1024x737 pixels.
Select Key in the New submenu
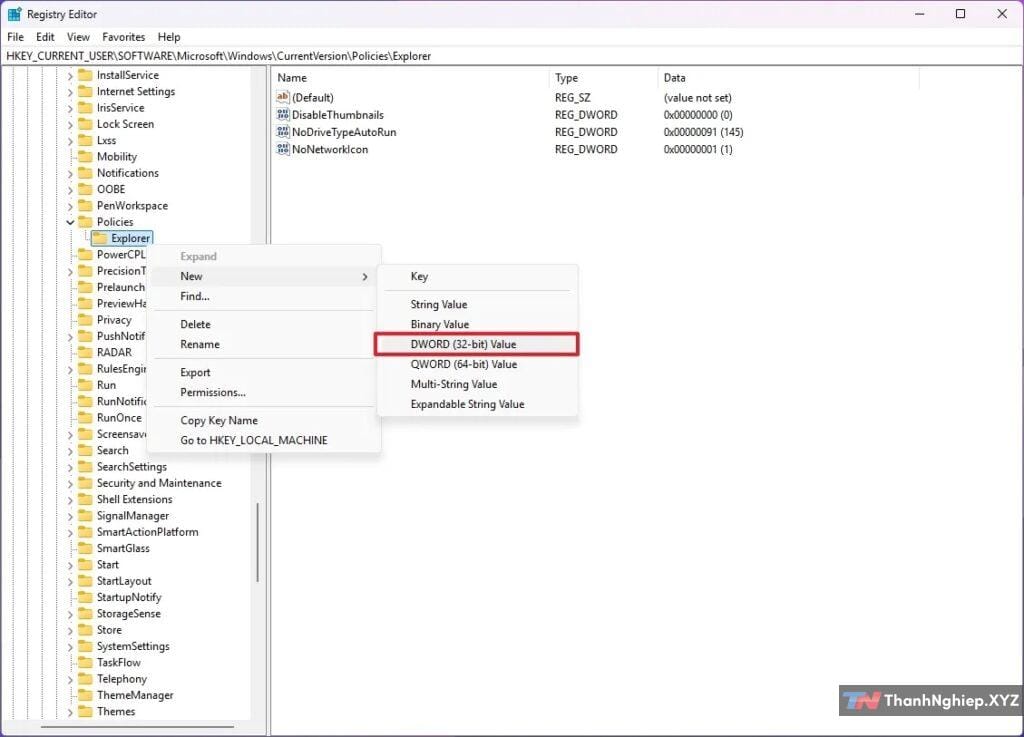pos(477,276)
